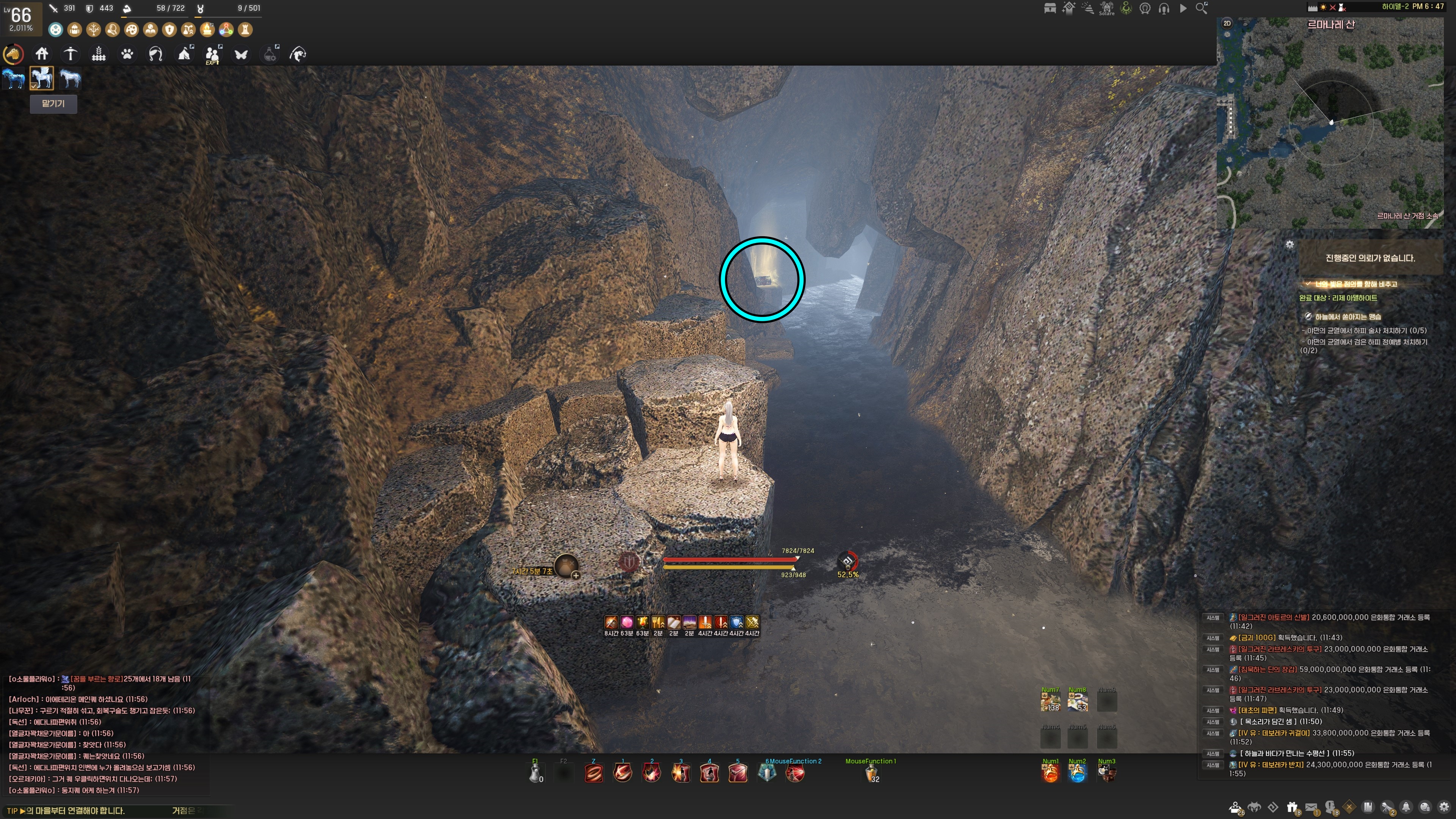Viewport: 1456px width, 819px height.
Task: Select the white unicorn horse thumbnail
Action: 70,78
